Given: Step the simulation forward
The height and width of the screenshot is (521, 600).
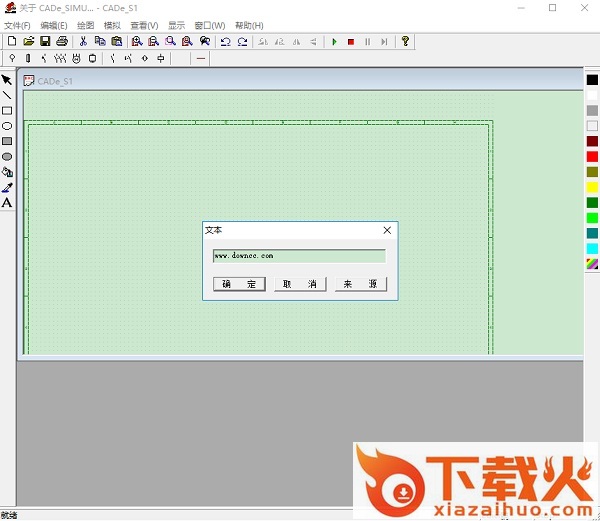Looking at the screenshot, I should pyautogui.click(x=384, y=42).
